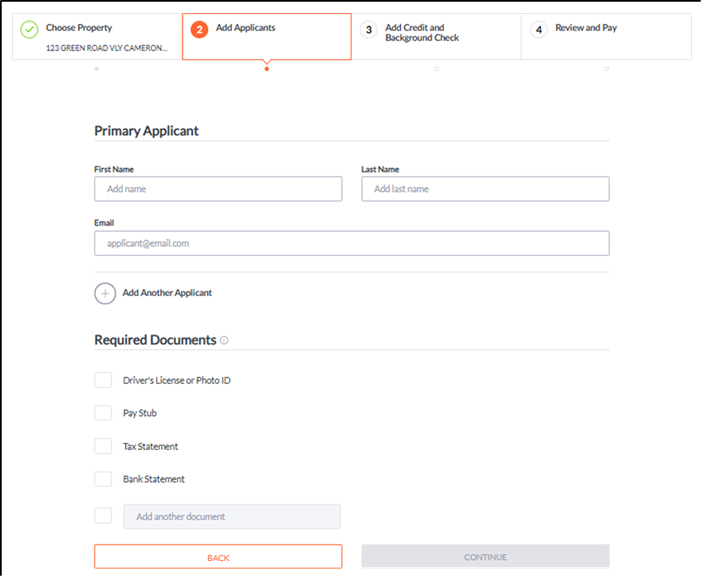Click the Tax Statement label text
The height and width of the screenshot is (576, 701).
tap(151, 446)
